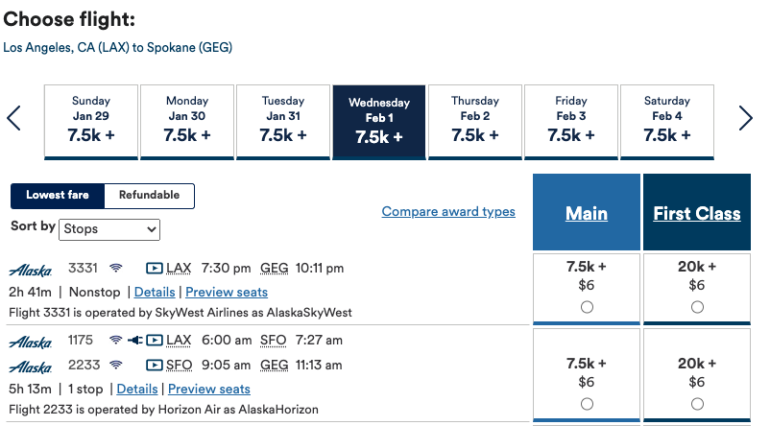
Task: Open the Sort by Stops dropdown
Action: point(109,229)
